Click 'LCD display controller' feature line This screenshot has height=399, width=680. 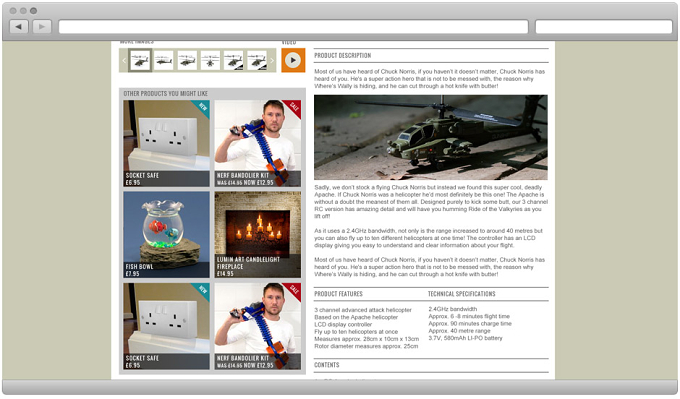(343, 324)
